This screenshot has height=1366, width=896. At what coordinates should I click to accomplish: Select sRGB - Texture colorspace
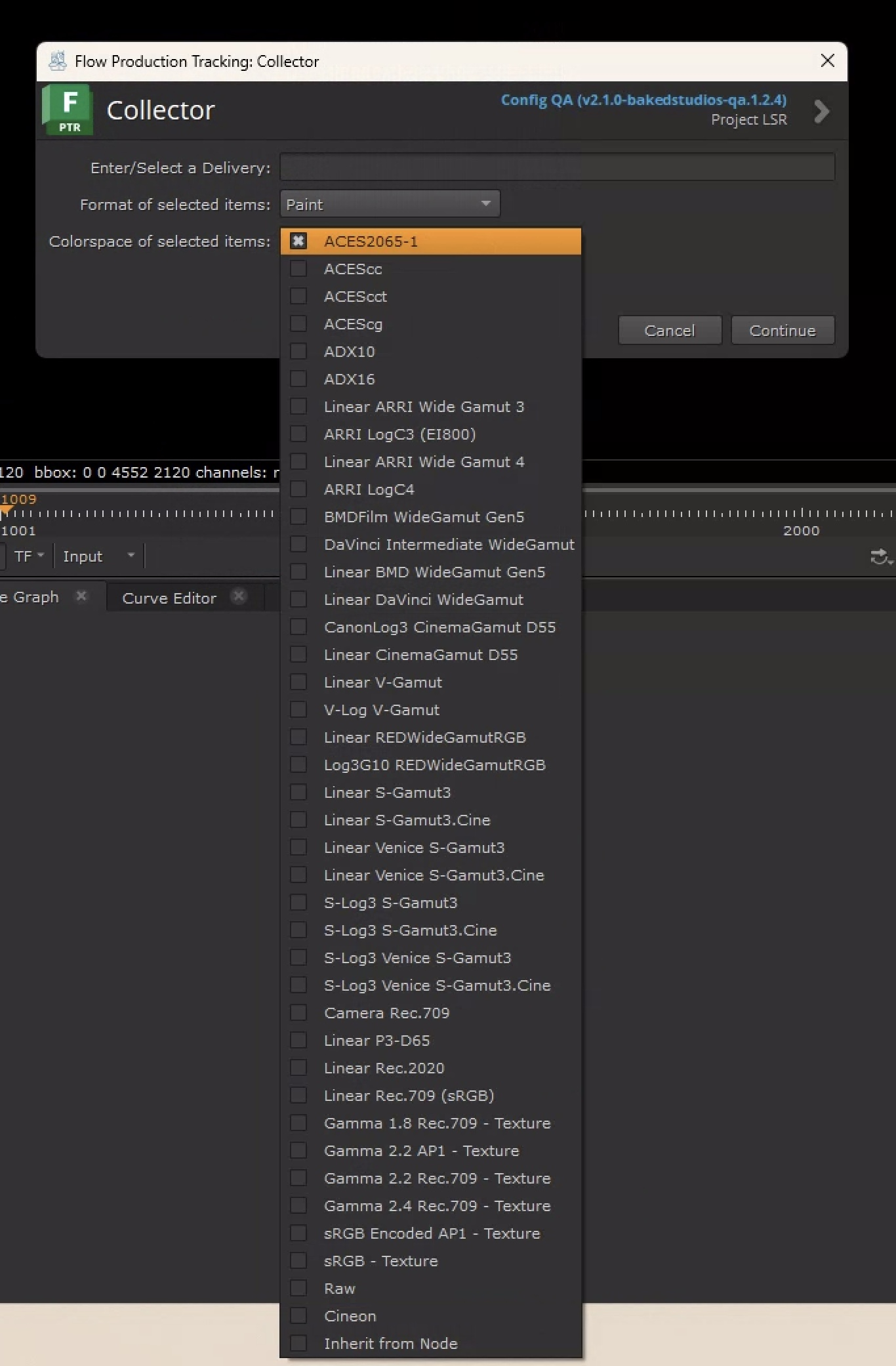(x=431, y=1260)
